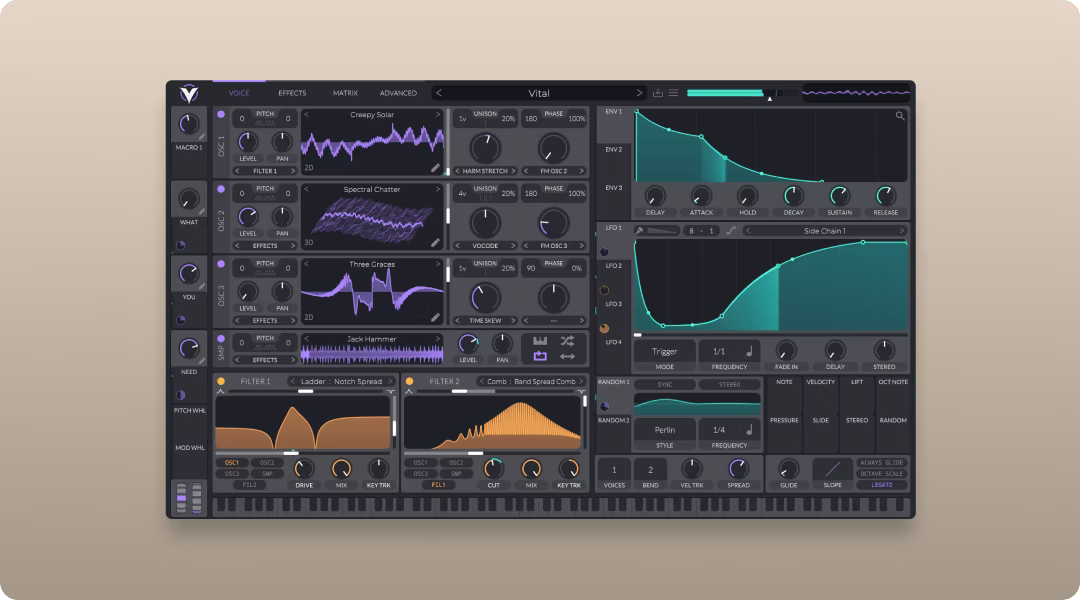Open OSC 1 FILTER 1 routing selector
This screenshot has height=600, width=1080.
(265, 171)
